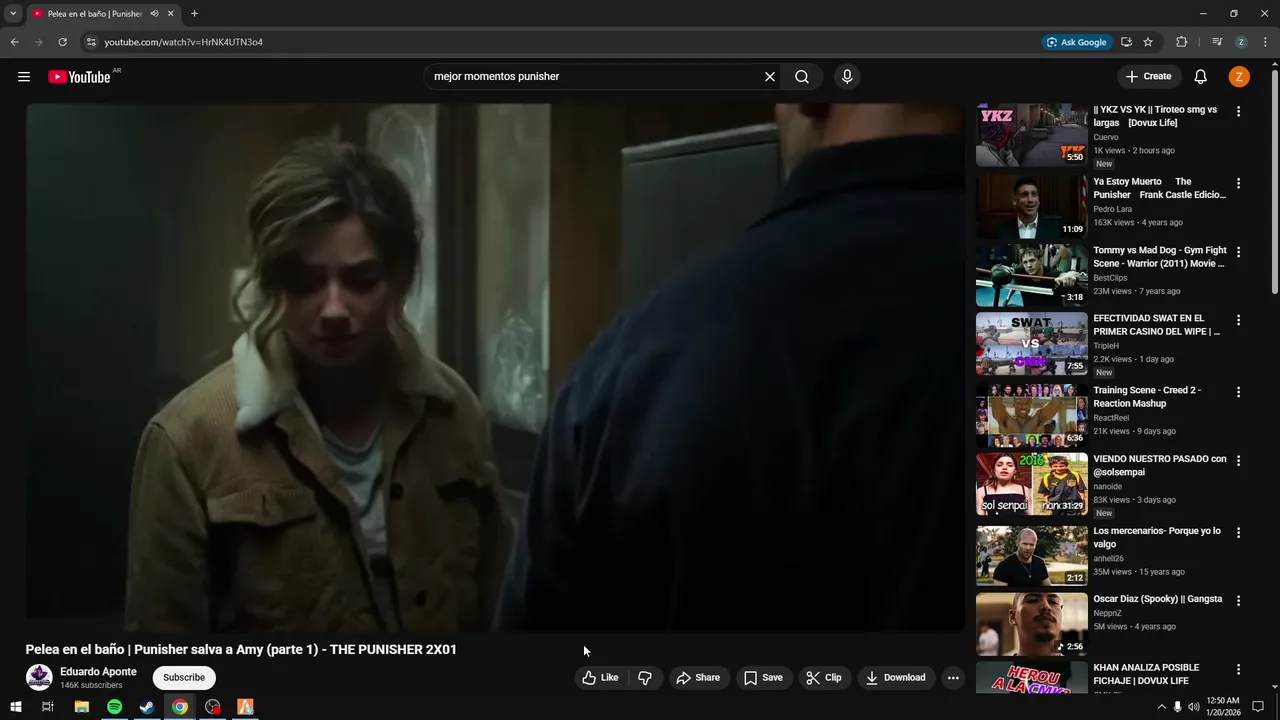Open YKZ VS YK video thumbnail
1280x720 pixels.
click(x=1032, y=135)
